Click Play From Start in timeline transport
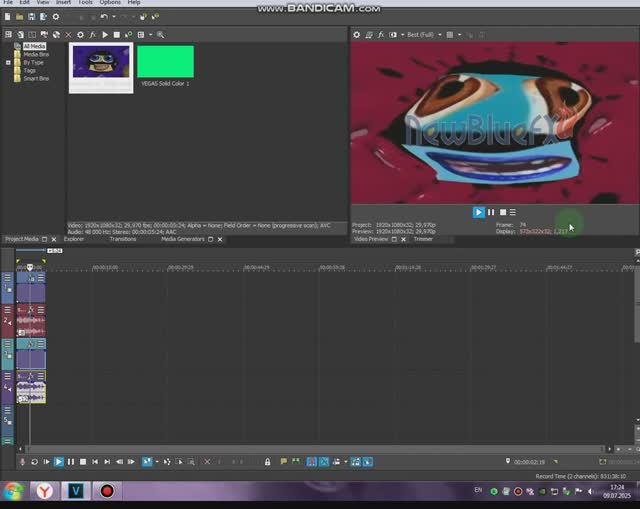The height and width of the screenshot is (509, 640). point(47,462)
